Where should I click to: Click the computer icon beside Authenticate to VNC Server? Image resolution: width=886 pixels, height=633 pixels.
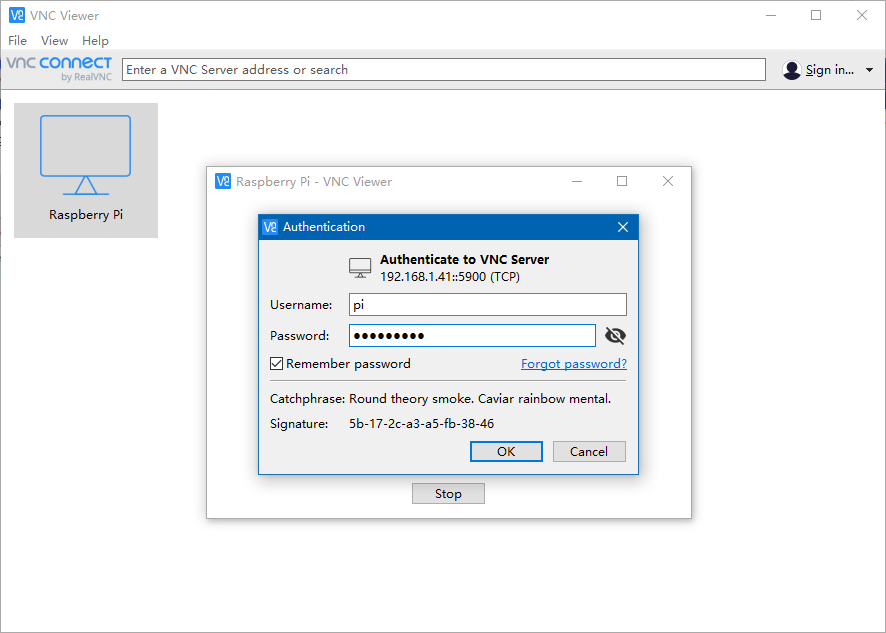(360, 268)
